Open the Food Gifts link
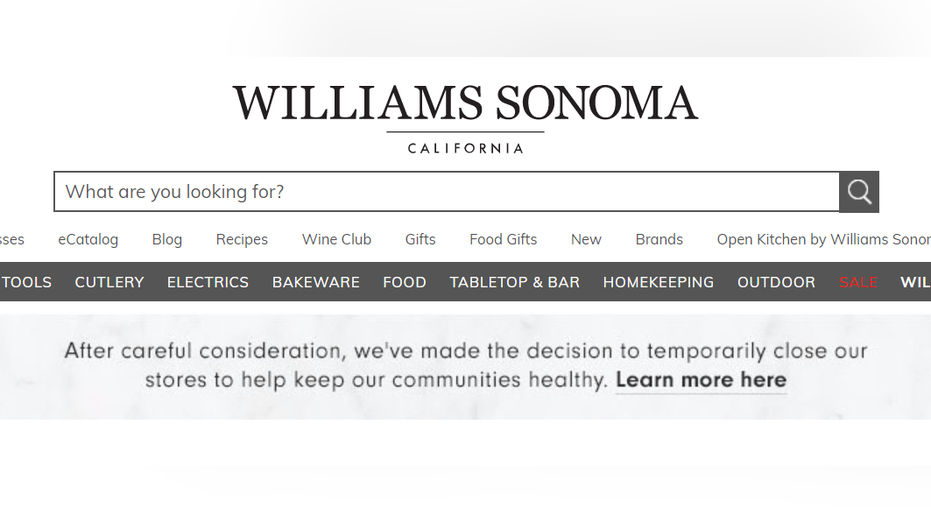931x523 pixels. click(503, 239)
